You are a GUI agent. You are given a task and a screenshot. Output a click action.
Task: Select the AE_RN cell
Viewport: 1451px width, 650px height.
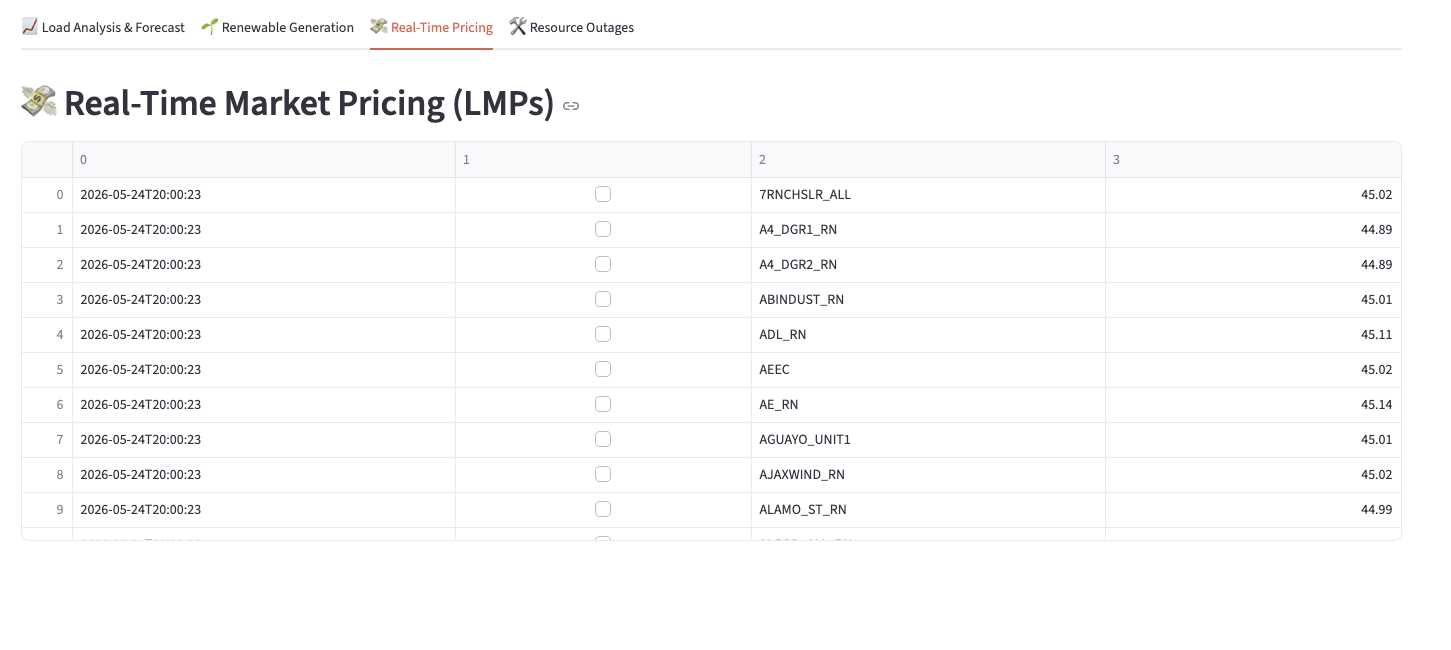[x=928, y=405]
